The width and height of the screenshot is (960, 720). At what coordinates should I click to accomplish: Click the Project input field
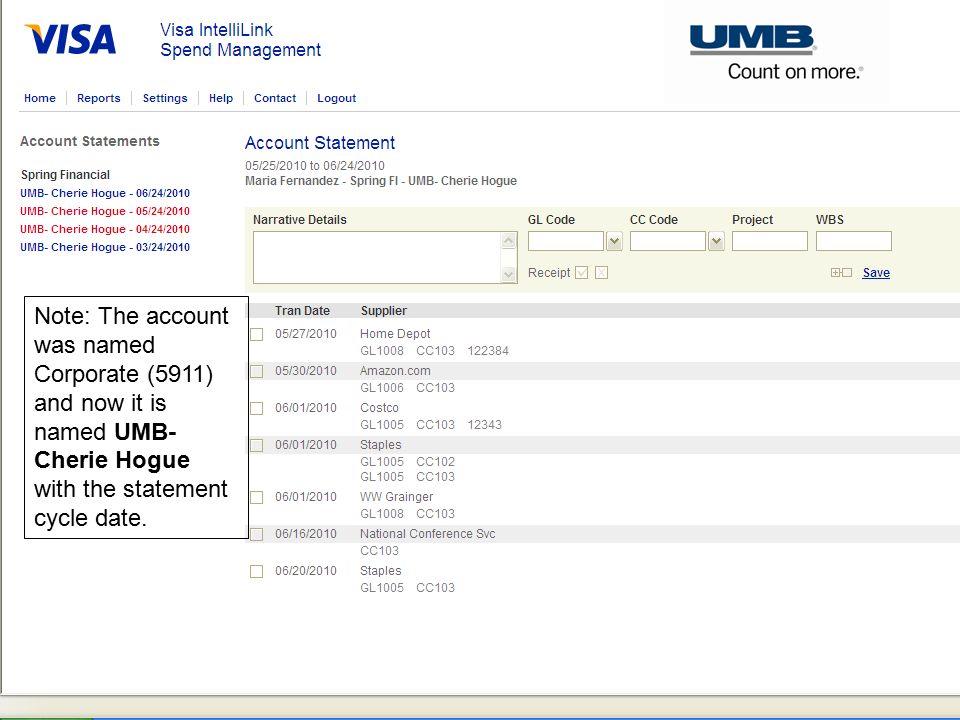(770, 241)
